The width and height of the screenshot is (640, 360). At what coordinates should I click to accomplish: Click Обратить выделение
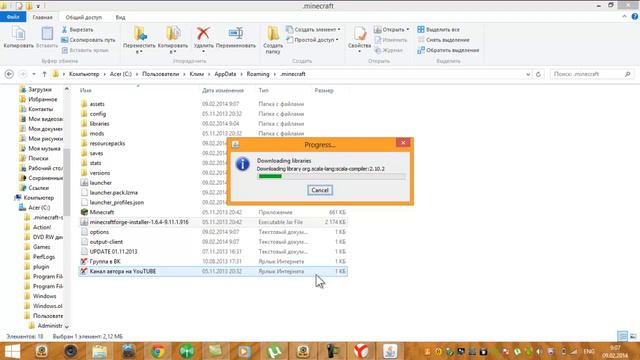[448, 50]
